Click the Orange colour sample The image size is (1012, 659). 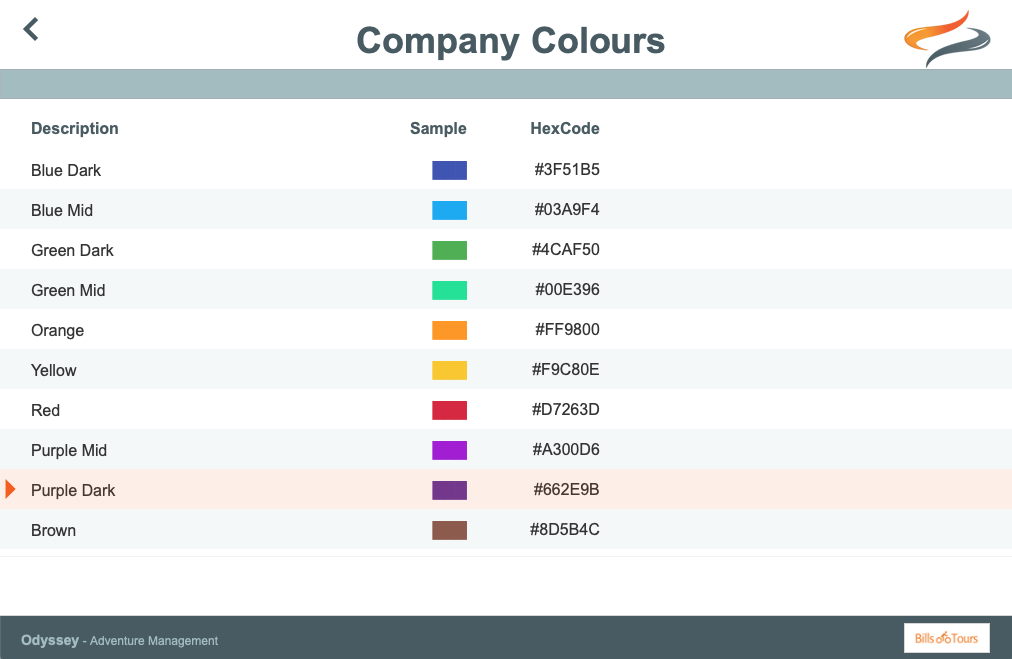(449, 330)
